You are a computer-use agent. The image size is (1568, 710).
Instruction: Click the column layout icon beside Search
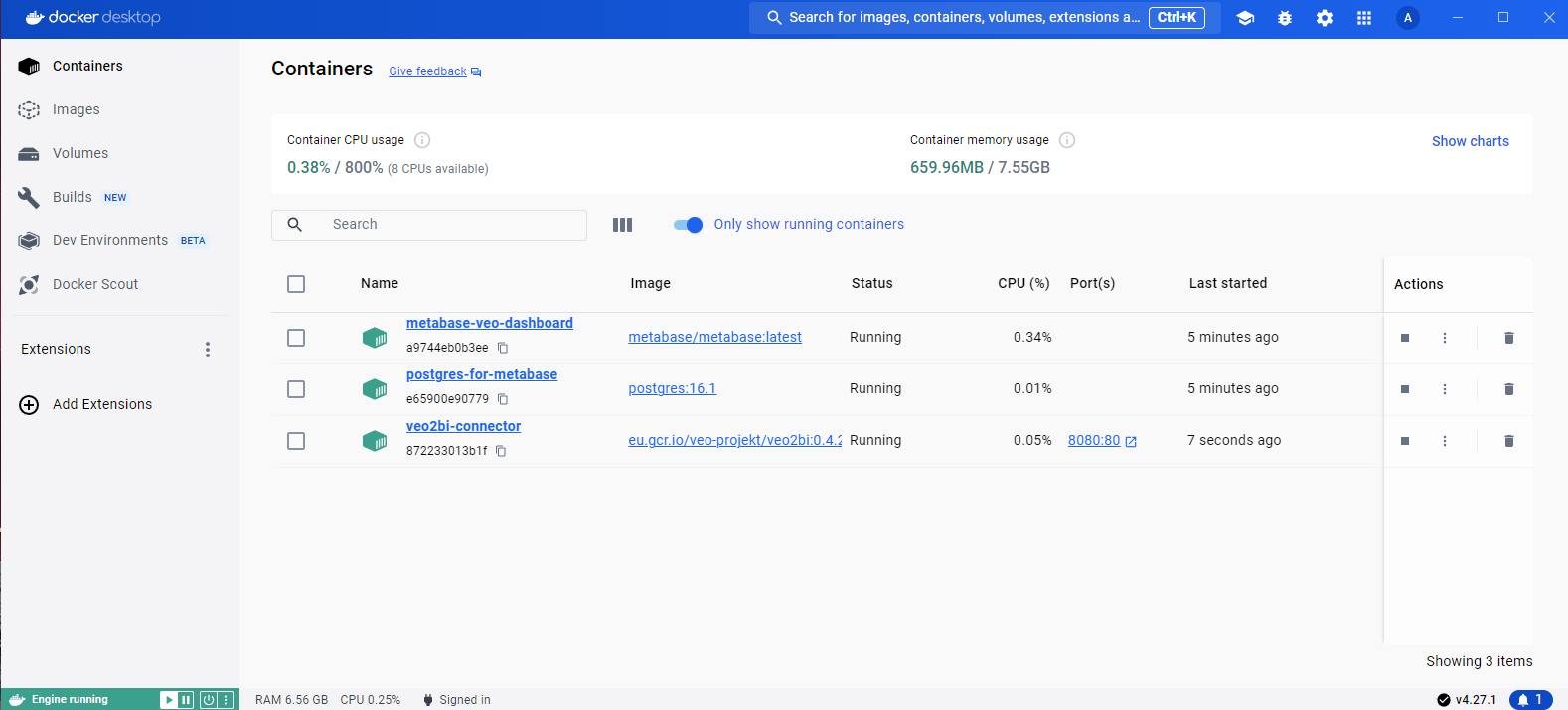(x=622, y=225)
